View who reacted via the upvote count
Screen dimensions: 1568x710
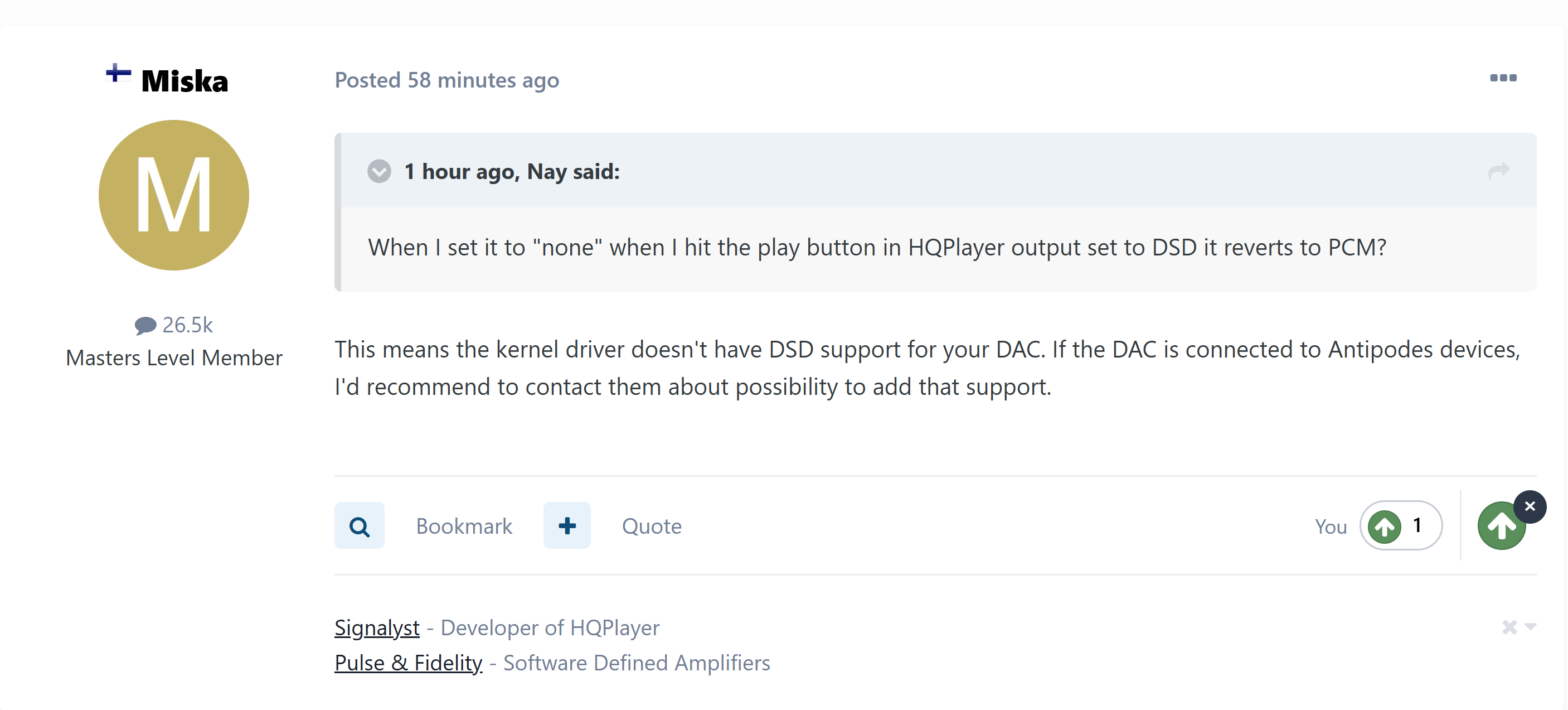tap(1401, 525)
